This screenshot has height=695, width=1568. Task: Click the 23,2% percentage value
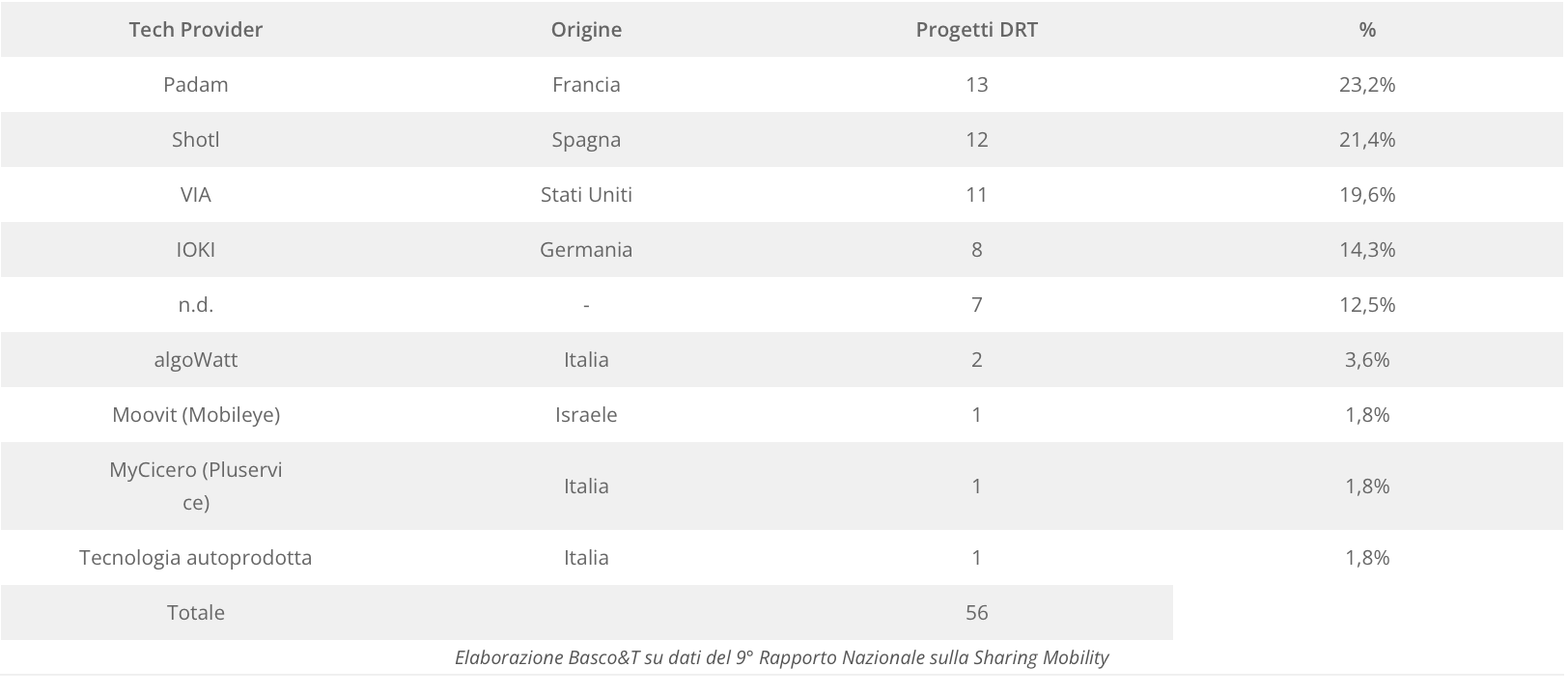[1366, 85]
